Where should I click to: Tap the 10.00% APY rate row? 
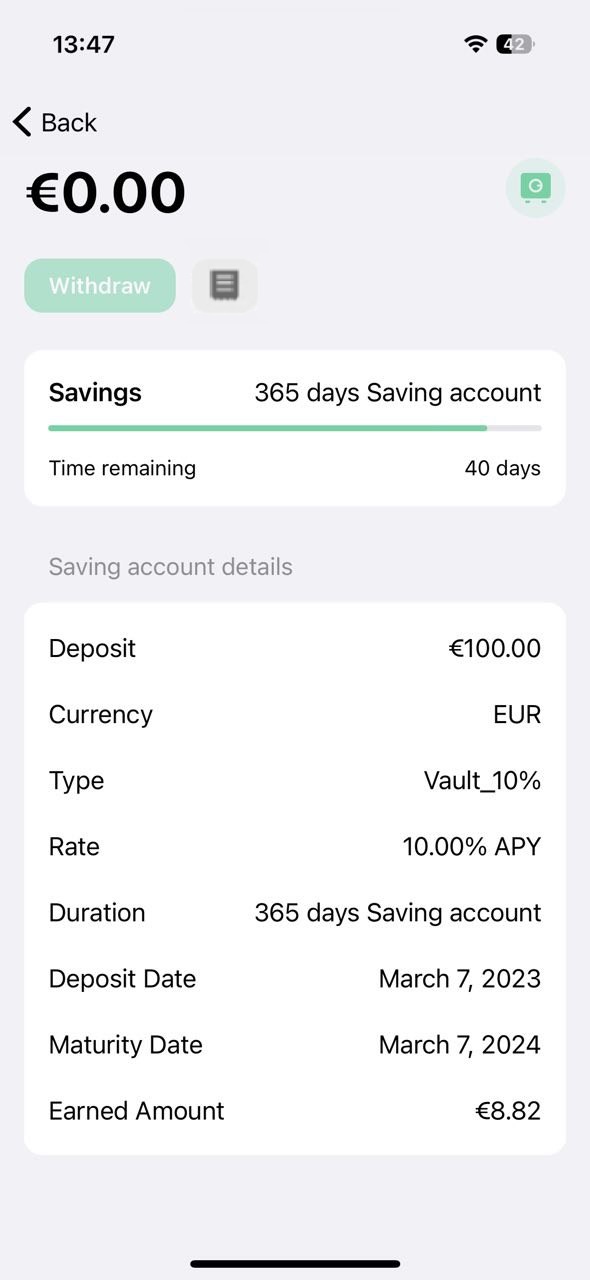click(x=295, y=846)
